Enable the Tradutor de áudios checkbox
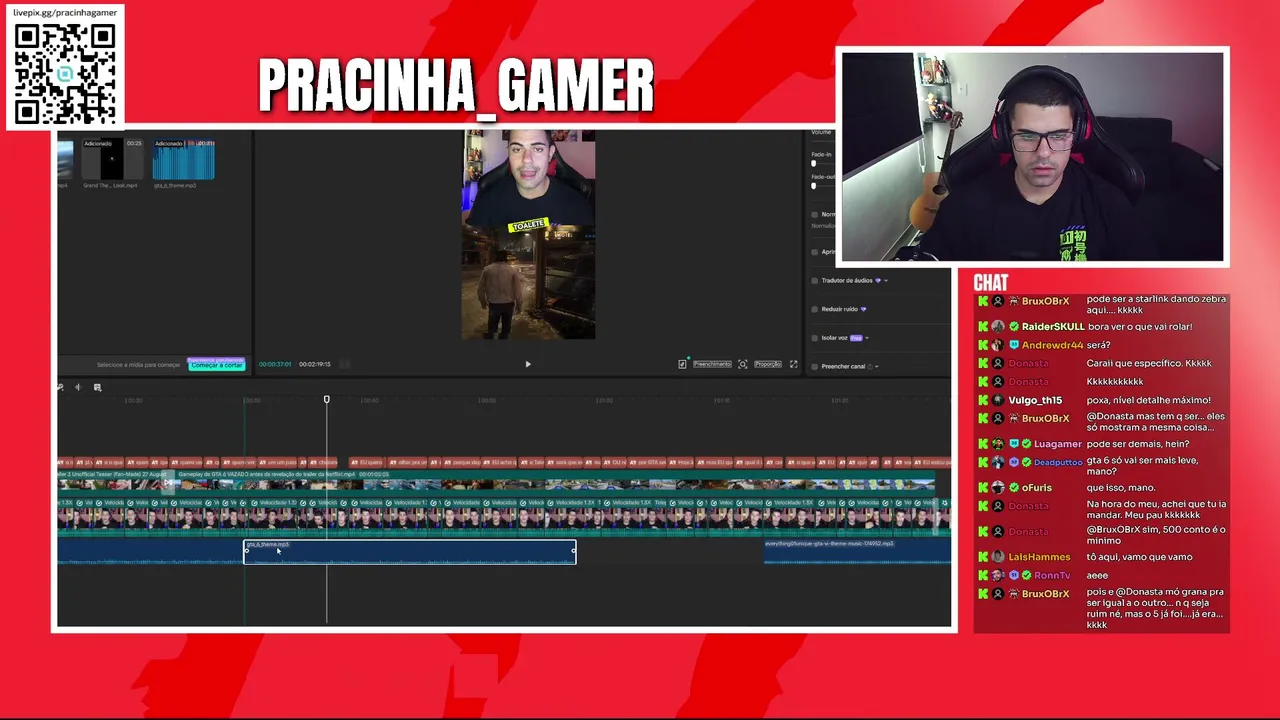The width and height of the screenshot is (1280, 720). [814, 281]
